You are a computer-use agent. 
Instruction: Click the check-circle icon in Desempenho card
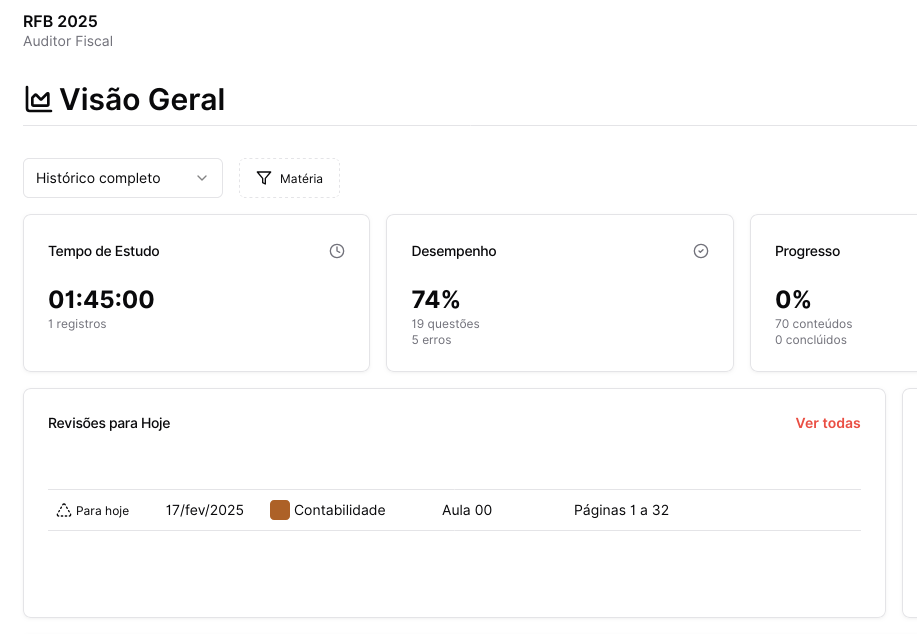click(x=701, y=251)
